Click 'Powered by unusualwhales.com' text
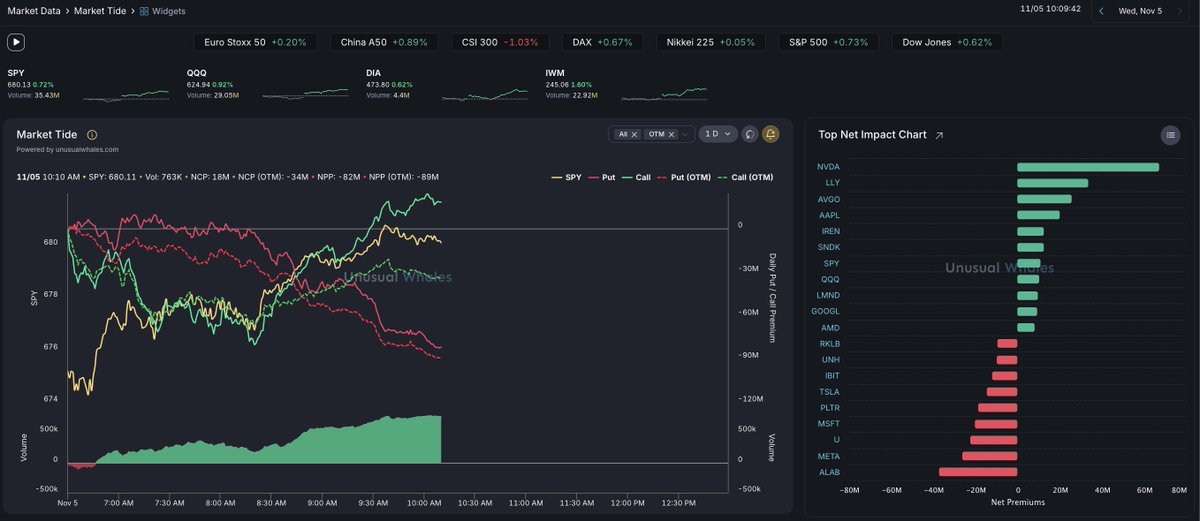Viewport: 1200px width, 521px height. (x=67, y=150)
